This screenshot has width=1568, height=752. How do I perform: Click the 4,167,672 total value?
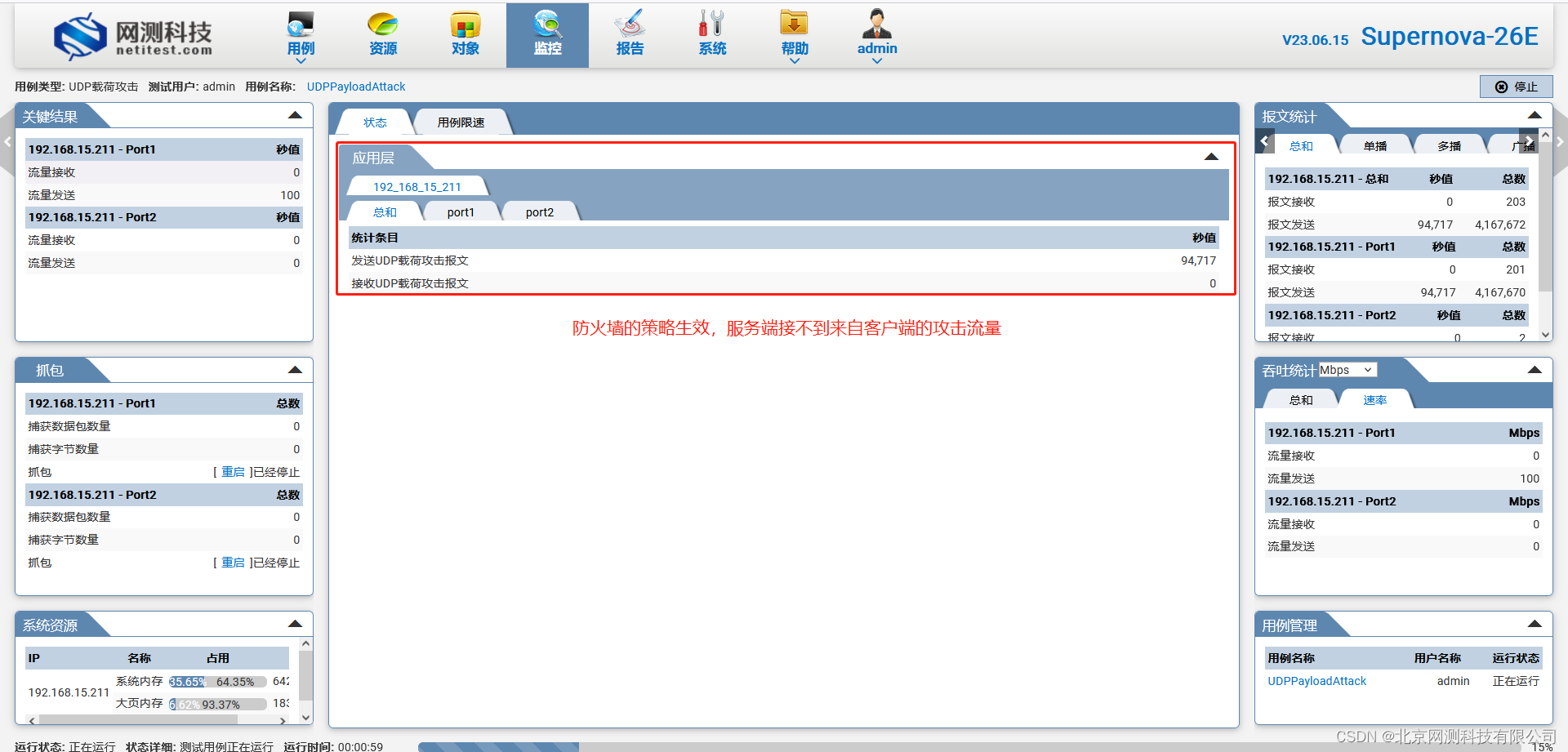coord(1499,225)
